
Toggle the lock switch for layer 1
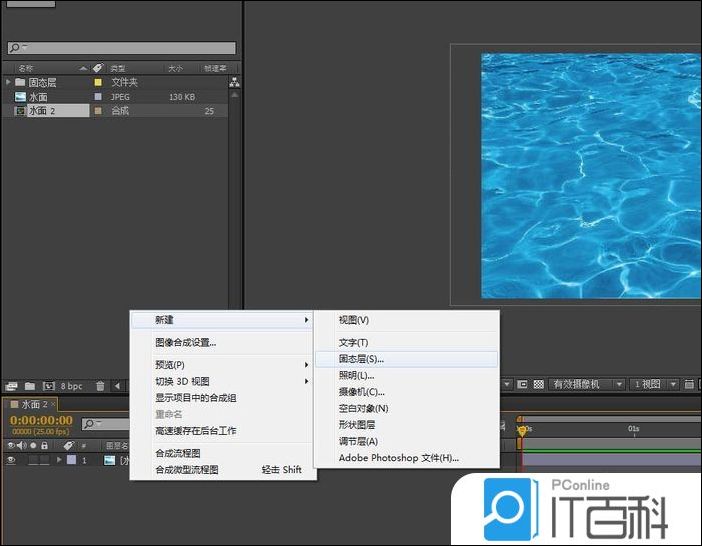tap(45, 460)
